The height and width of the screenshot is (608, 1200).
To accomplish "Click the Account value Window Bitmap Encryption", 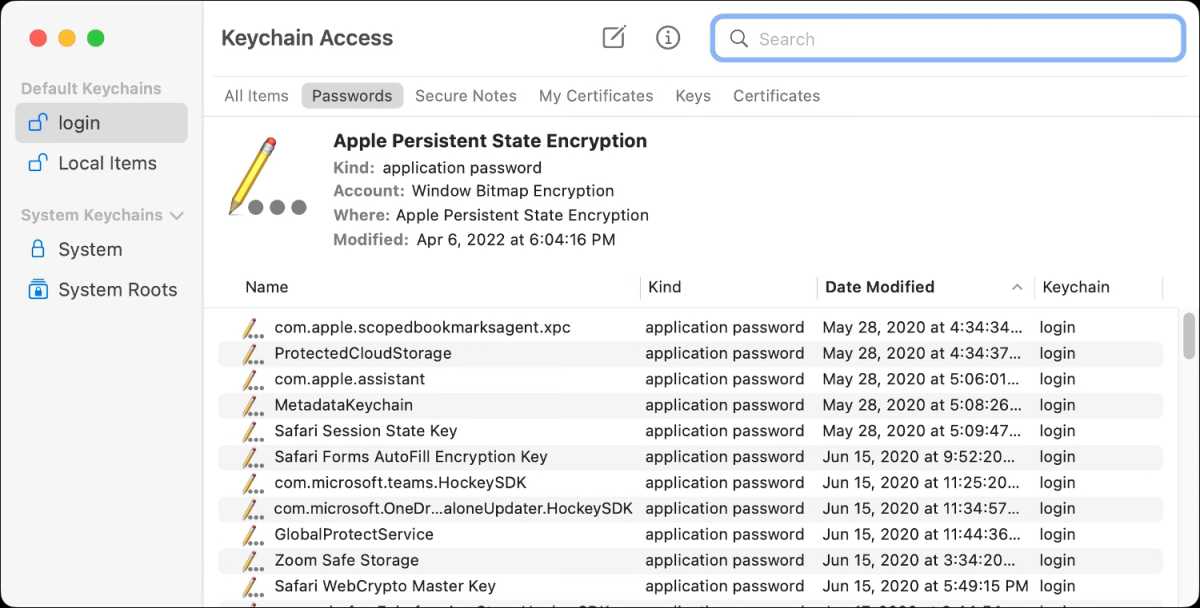I will coord(513,190).
